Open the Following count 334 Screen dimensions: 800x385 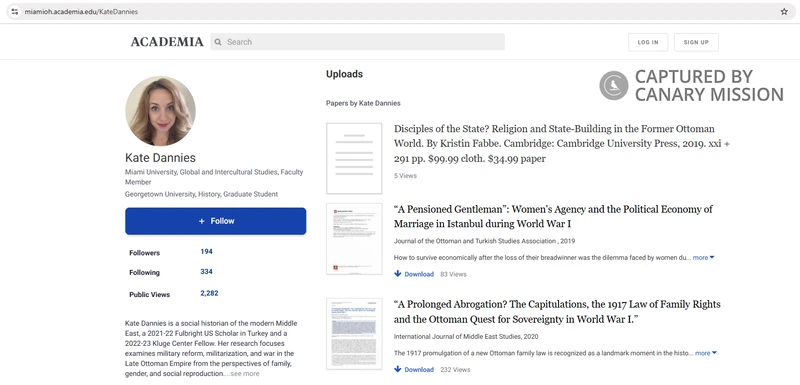coord(206,271)
